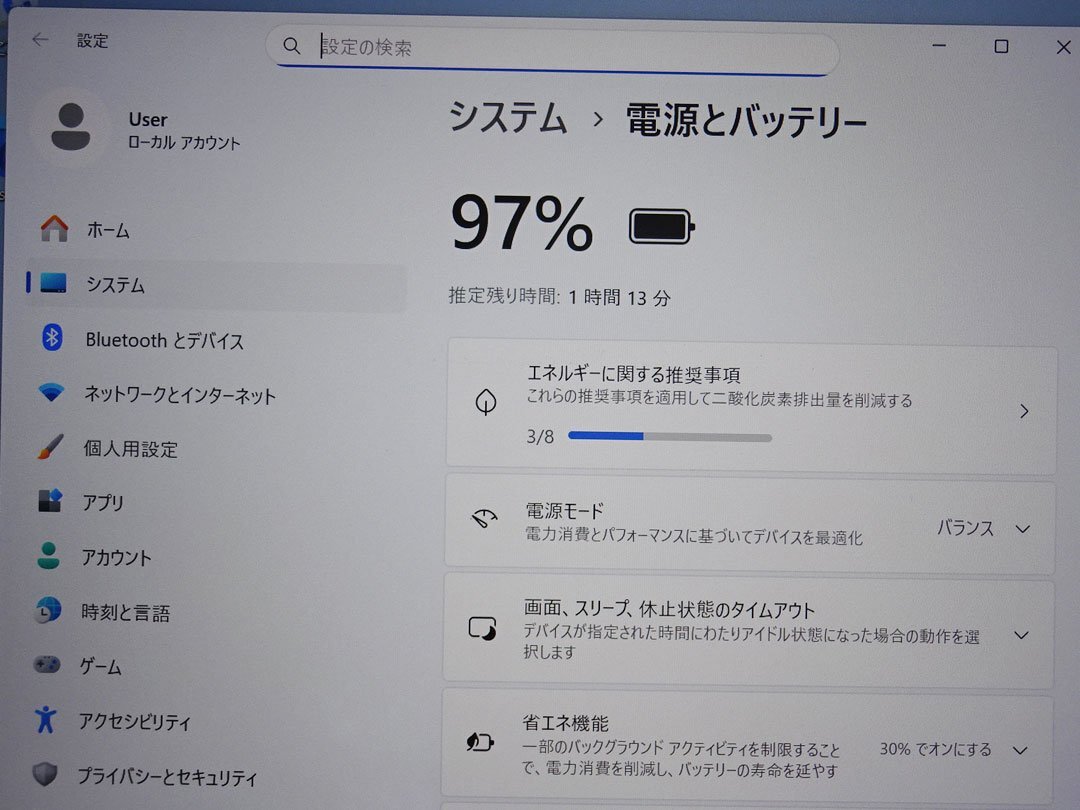Click the 電源モード gauge icon

(484, 518)
